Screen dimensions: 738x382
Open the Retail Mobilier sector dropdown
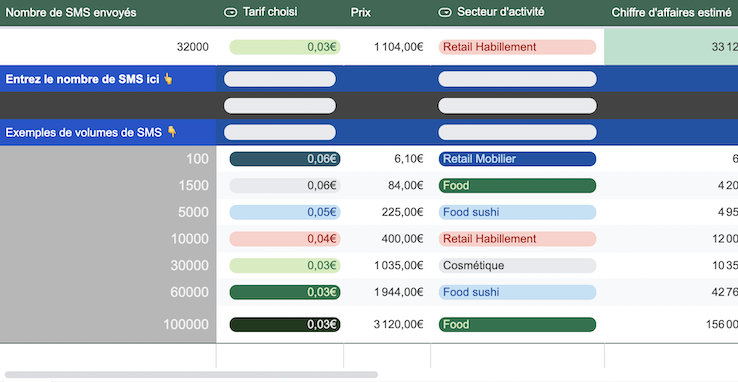tap(517, 159)
